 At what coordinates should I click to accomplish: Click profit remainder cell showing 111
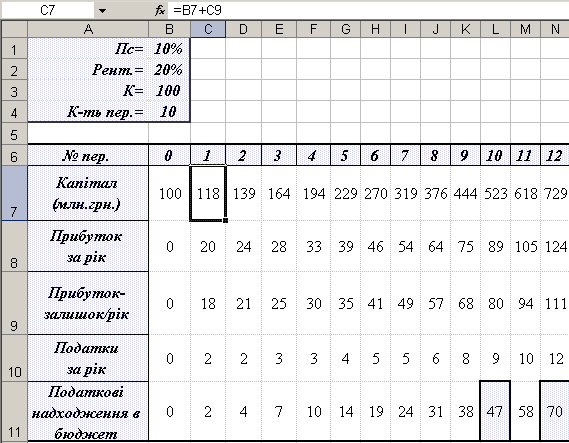[555, 303]
